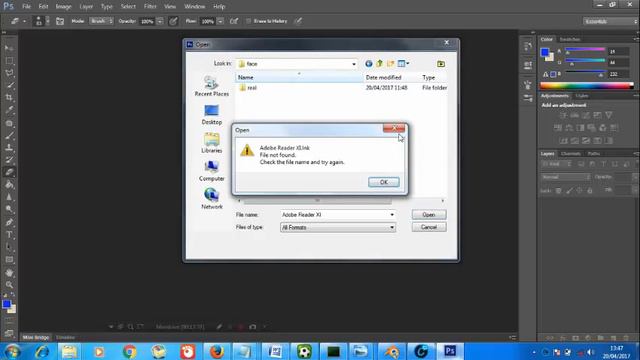Expand the File name combo box arrow
640x360 pixels.
(x=392, y=214)
